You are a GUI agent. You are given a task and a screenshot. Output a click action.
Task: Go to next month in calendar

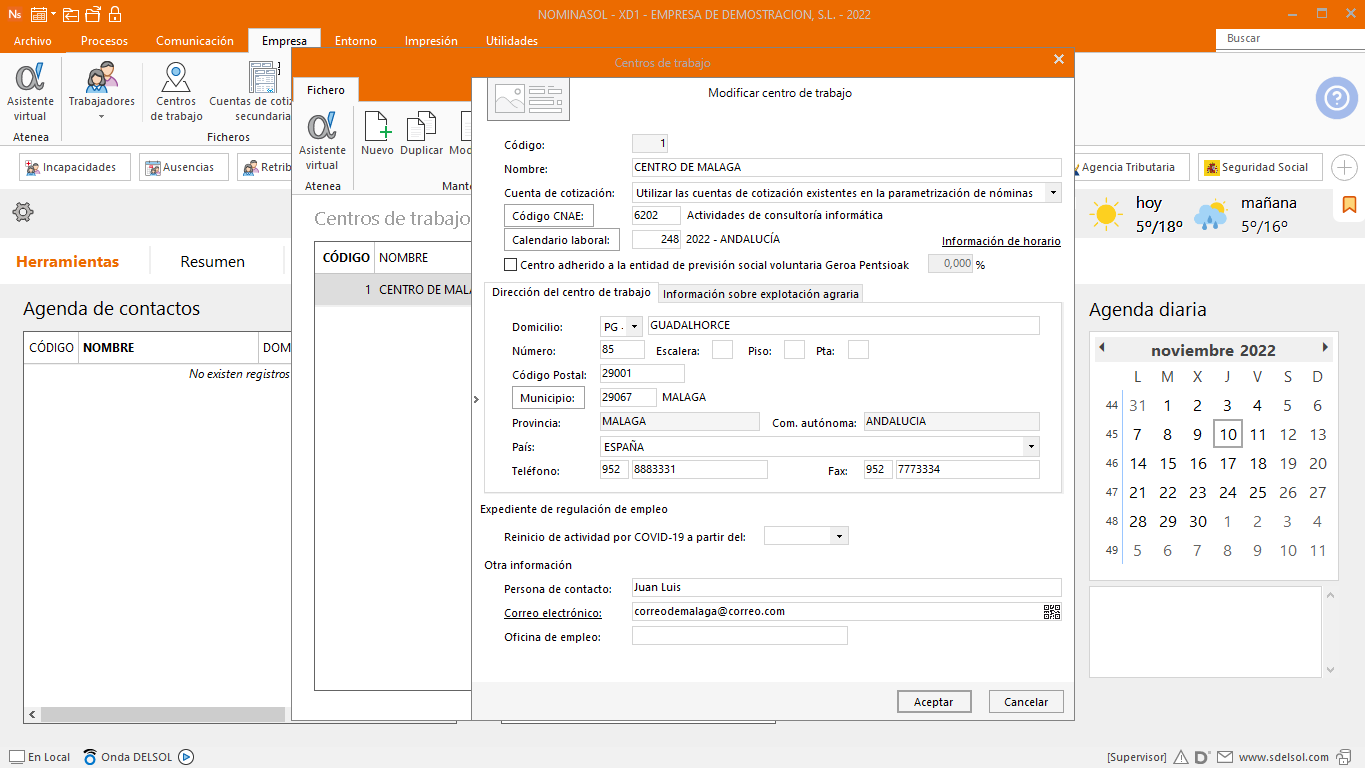pos(1325,348)
